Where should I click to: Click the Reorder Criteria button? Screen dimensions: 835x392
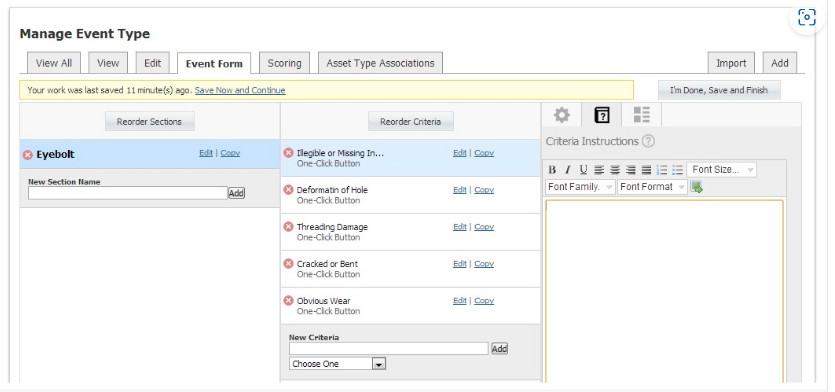tap(411, 121)
